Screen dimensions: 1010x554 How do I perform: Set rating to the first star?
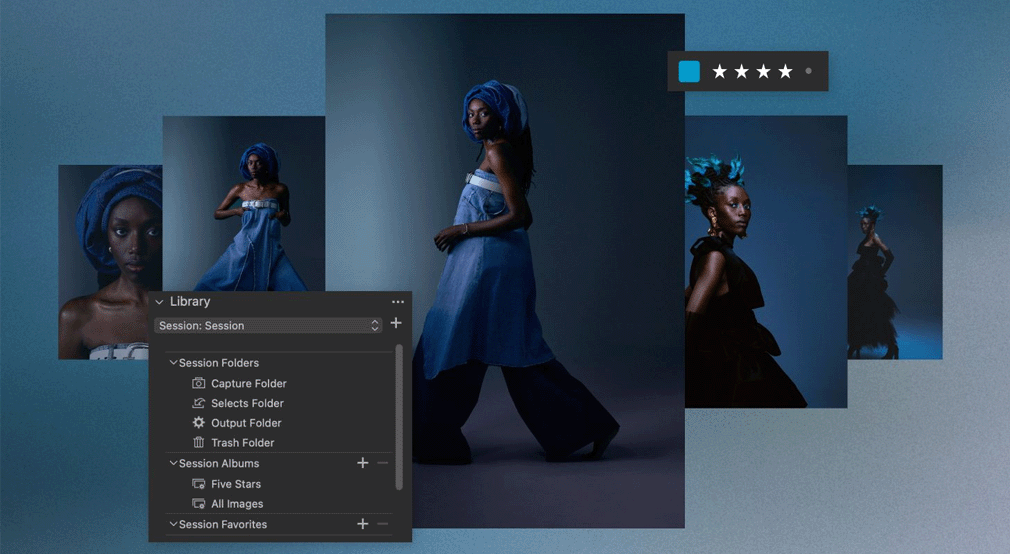719,71
